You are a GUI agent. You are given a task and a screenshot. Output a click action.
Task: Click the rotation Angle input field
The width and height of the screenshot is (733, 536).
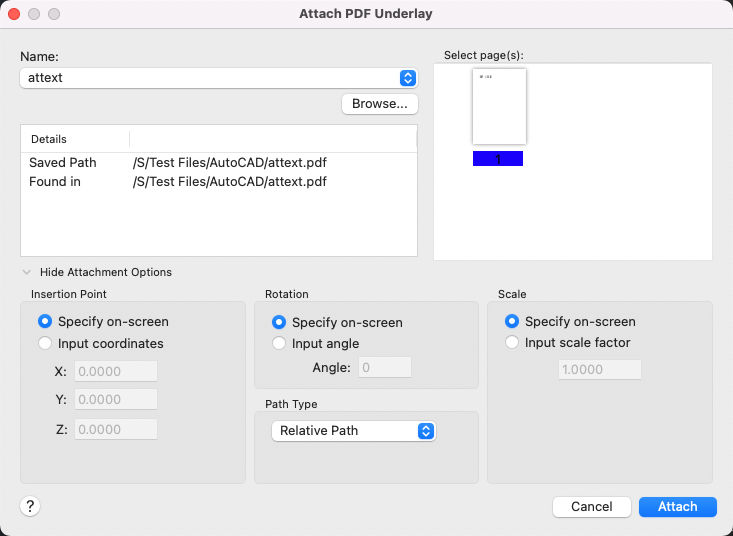(385, 368)
